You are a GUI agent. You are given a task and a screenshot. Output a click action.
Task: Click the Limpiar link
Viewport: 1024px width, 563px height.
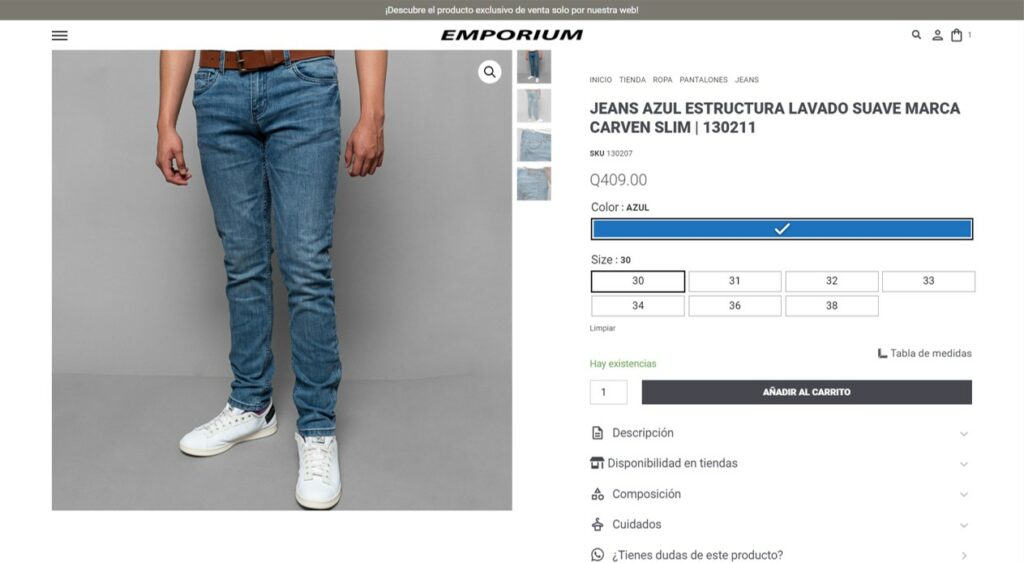602,329
